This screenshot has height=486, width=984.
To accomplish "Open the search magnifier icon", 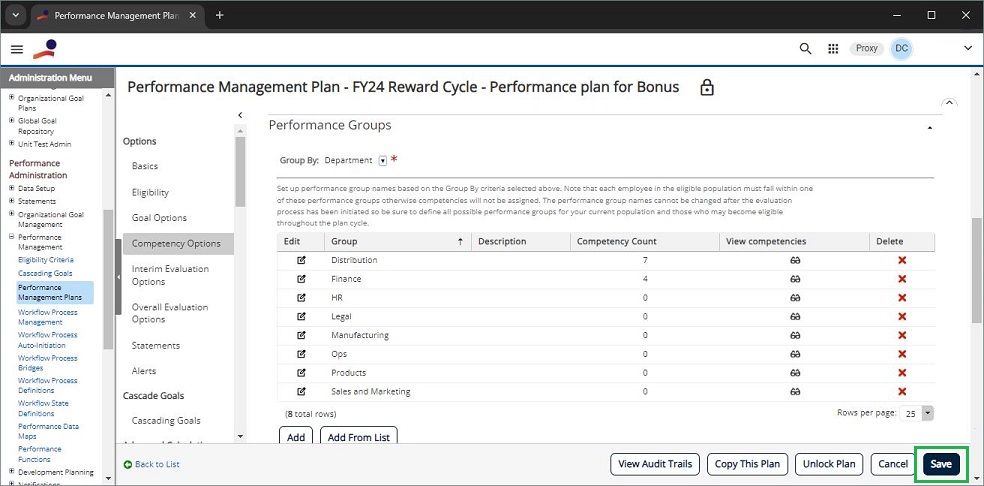I will click(805, 48).
